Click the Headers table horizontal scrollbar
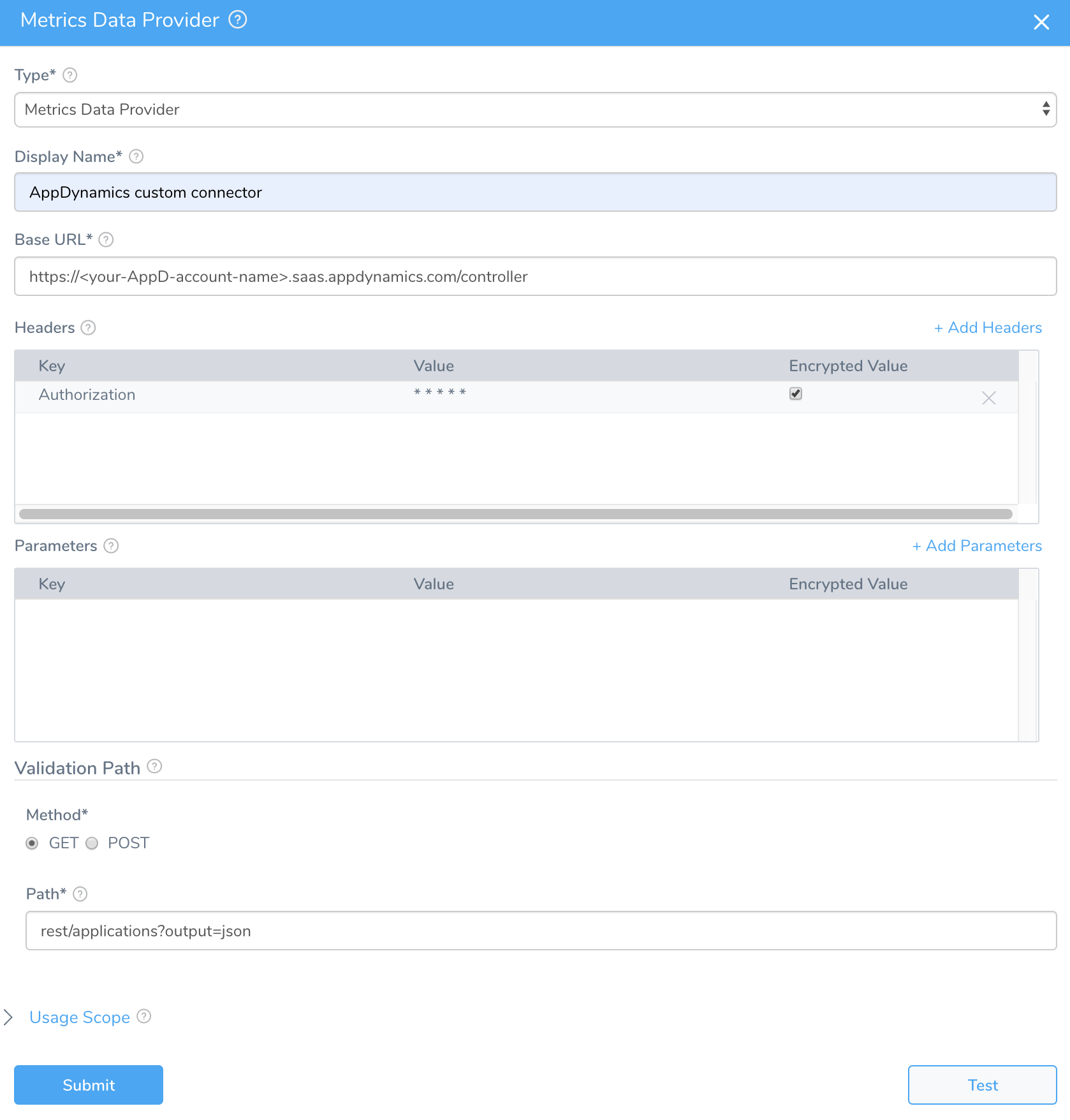This screenshot has width=1070, height=1120. click(516, 514)
